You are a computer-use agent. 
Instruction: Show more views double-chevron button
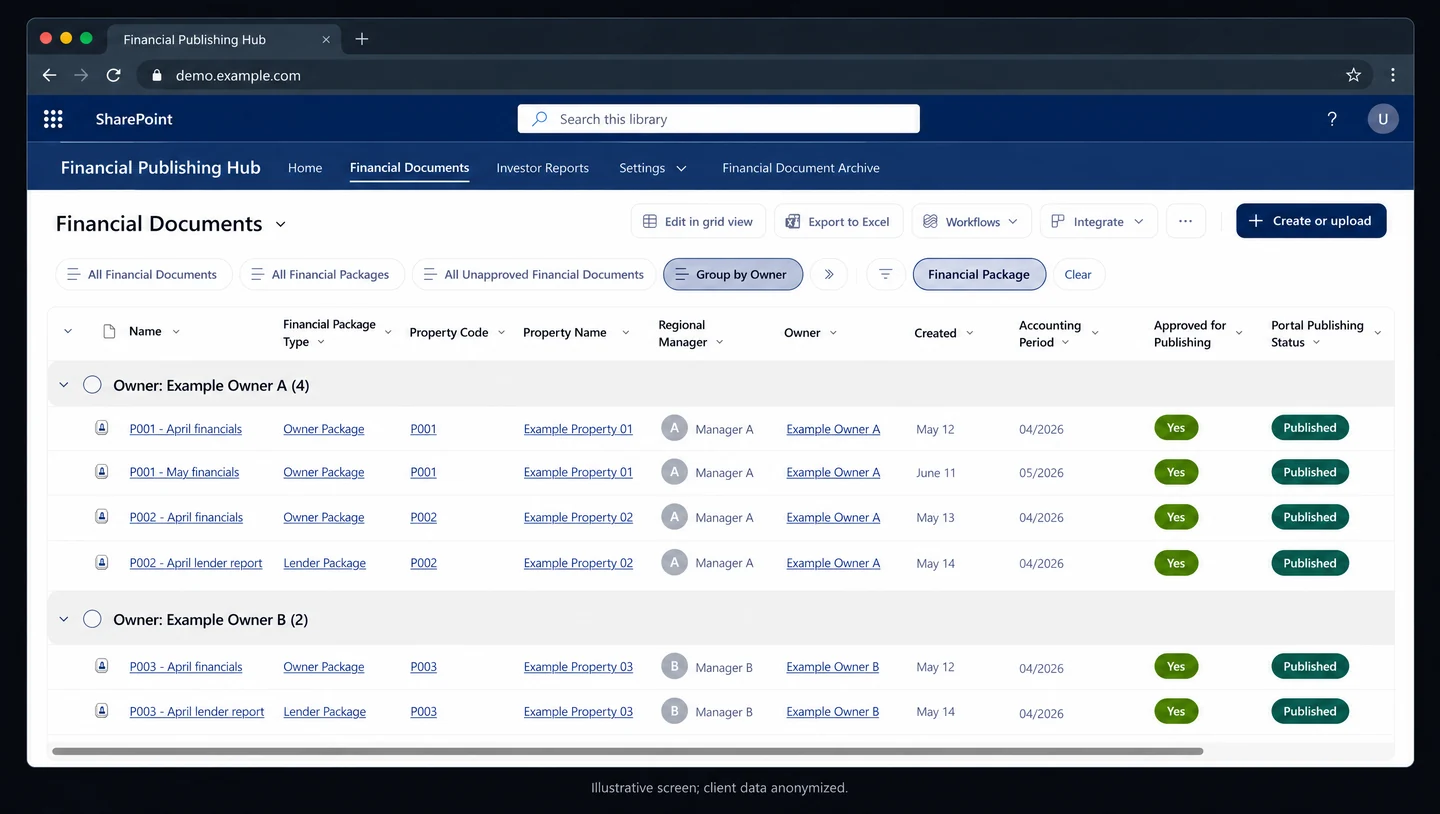[829, 274]
